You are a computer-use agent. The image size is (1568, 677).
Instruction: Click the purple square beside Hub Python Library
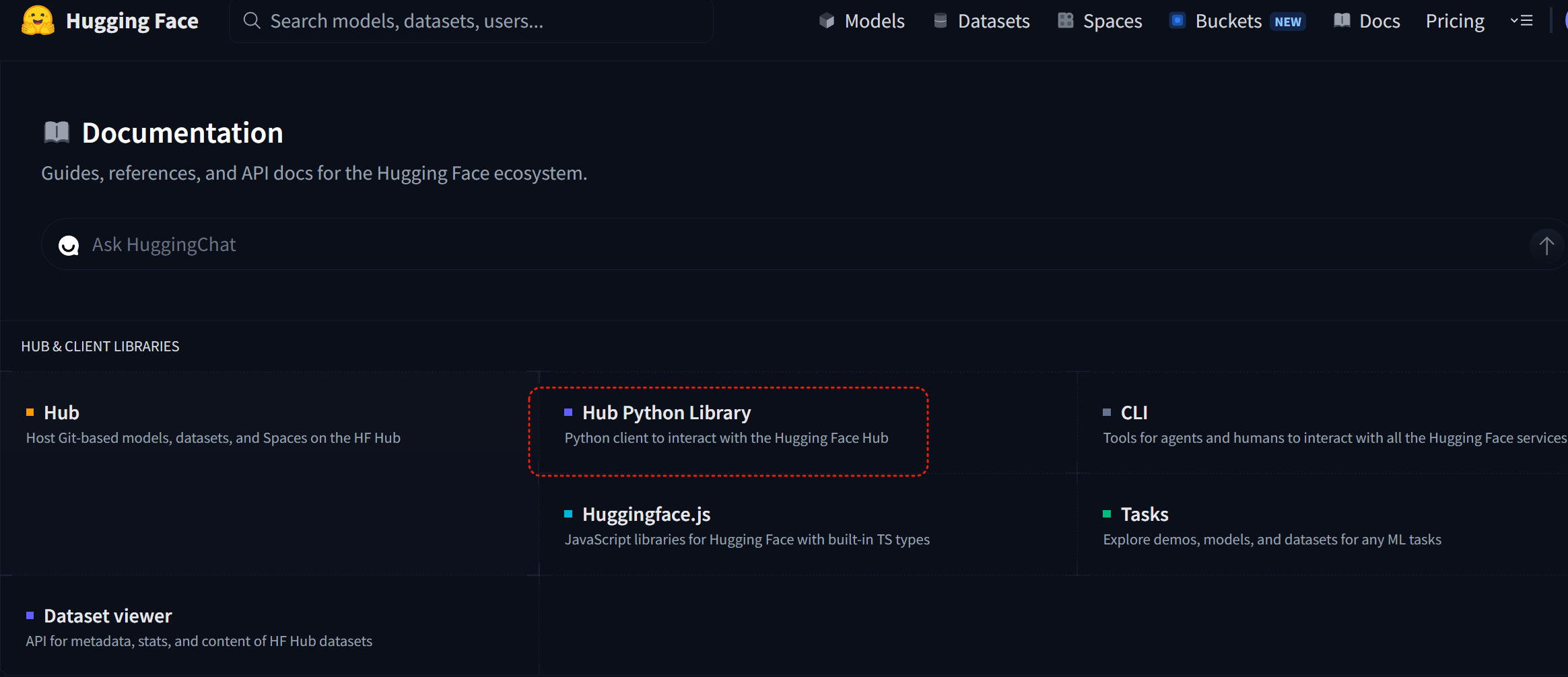pos(568,412)
